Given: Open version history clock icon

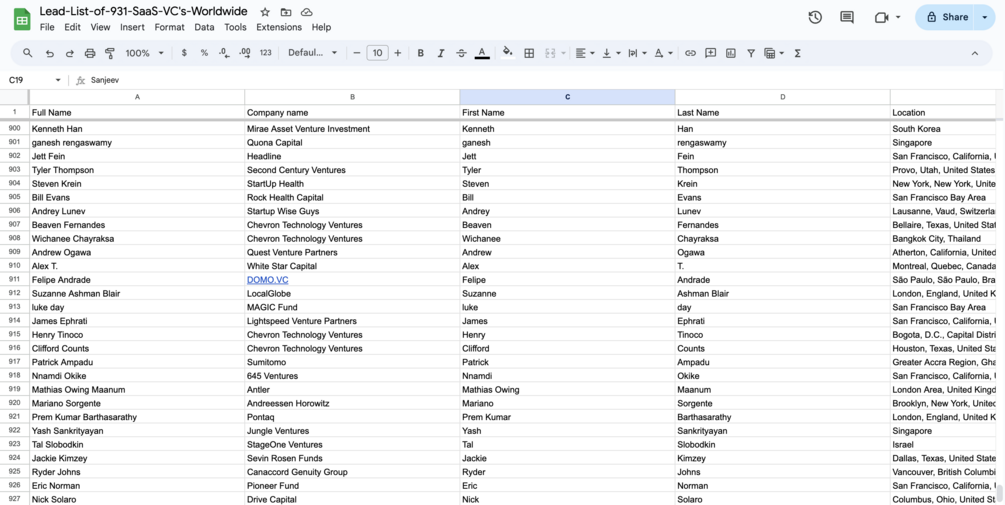Looking at the screenshot, I should 815,17.
